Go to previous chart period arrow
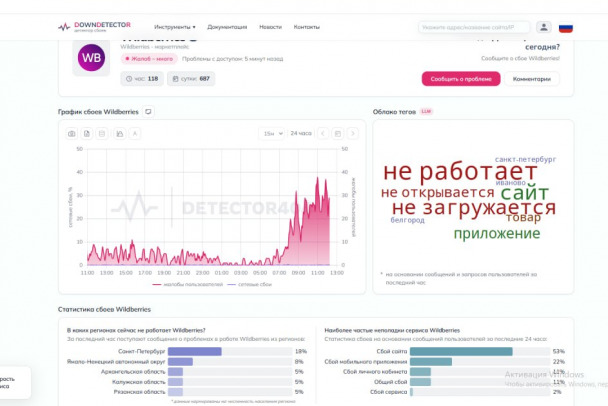Screen dimensions: 608x406 pos(322,133)
